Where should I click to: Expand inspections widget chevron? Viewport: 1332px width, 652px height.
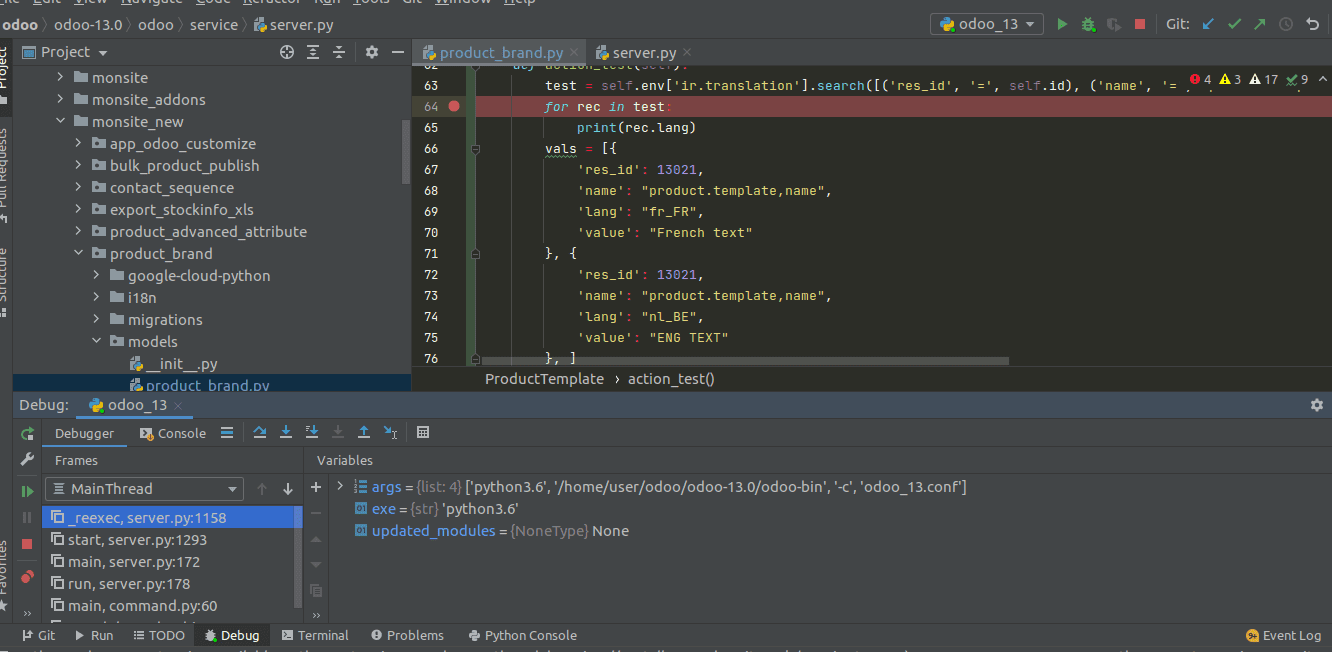click(x=1322, y=79)
